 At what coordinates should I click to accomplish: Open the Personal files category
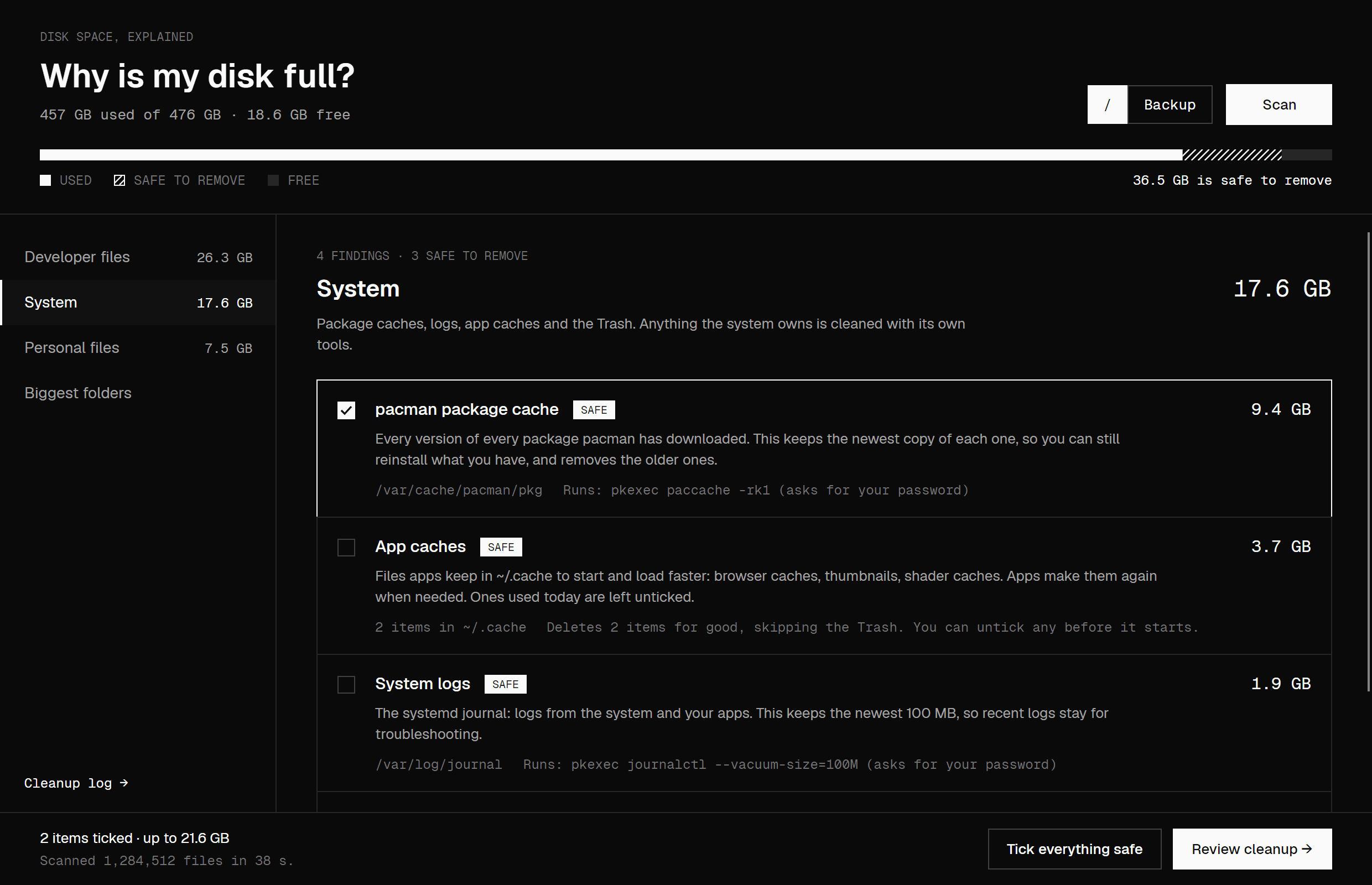coord(138,348)
